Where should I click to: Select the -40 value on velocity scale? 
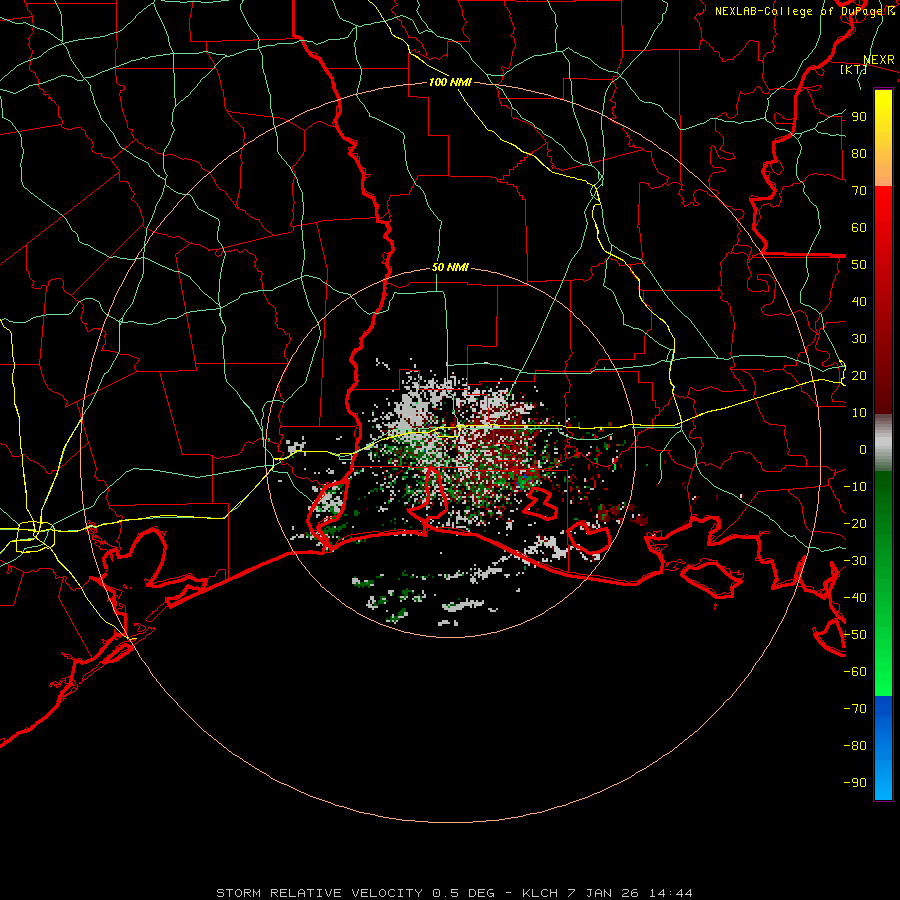pos(855,598)
